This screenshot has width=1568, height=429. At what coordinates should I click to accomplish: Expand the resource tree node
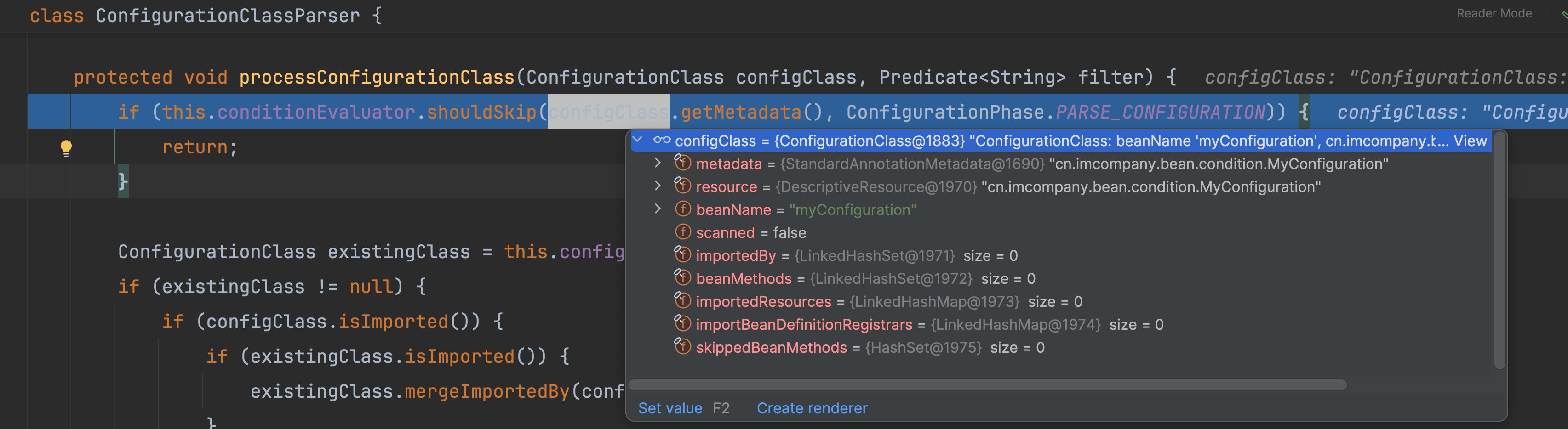(658, 186)
